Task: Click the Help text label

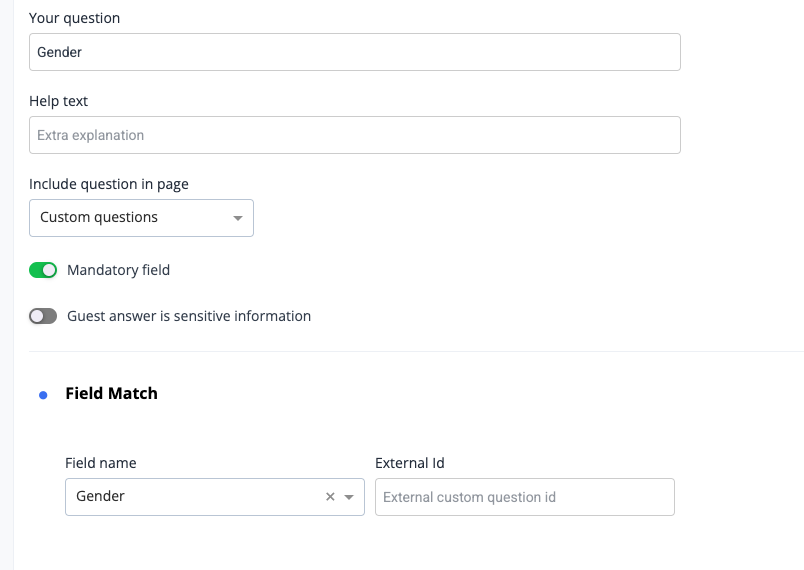Action: [58, 101]
